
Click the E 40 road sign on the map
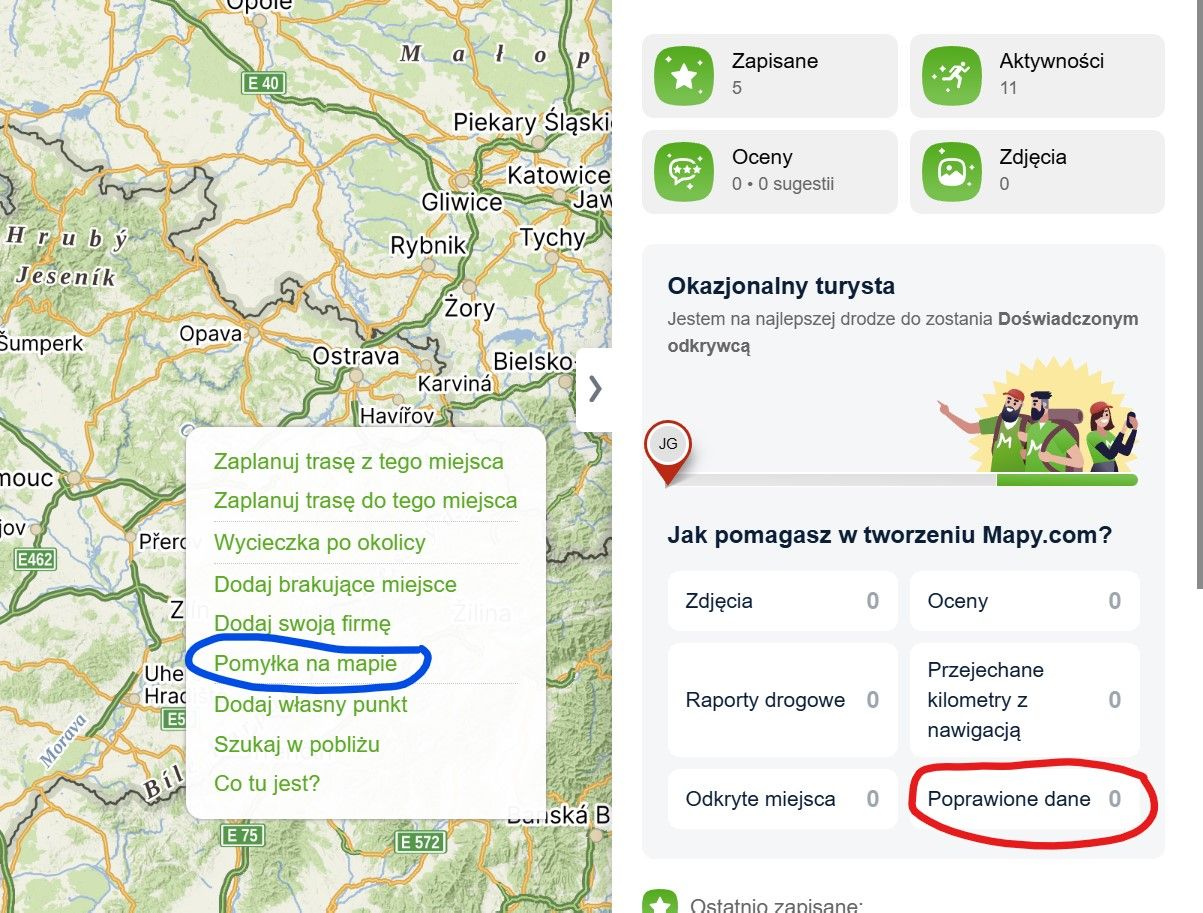tap(263, 83)
